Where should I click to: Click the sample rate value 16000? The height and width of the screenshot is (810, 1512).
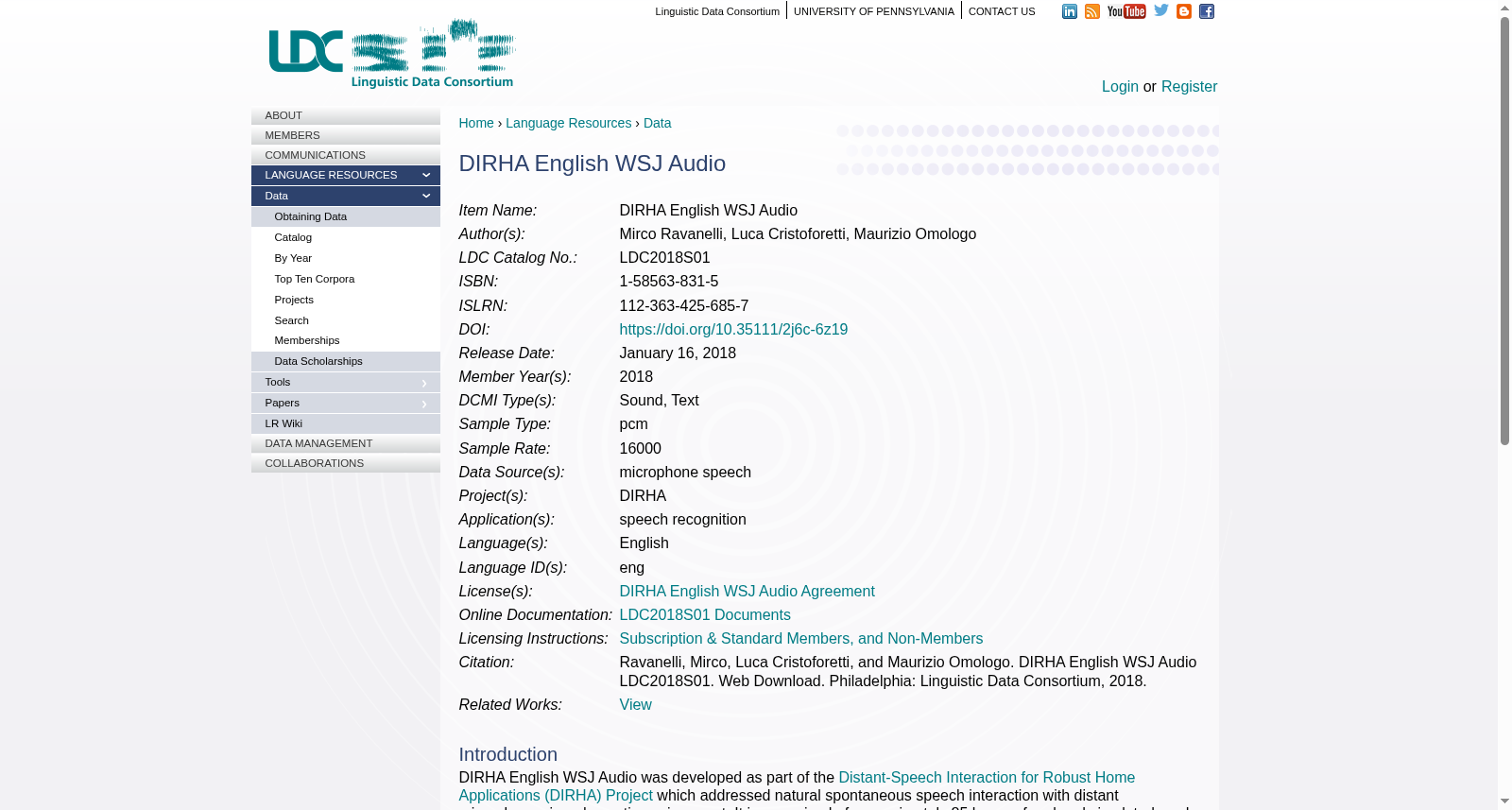pos(640,449)
